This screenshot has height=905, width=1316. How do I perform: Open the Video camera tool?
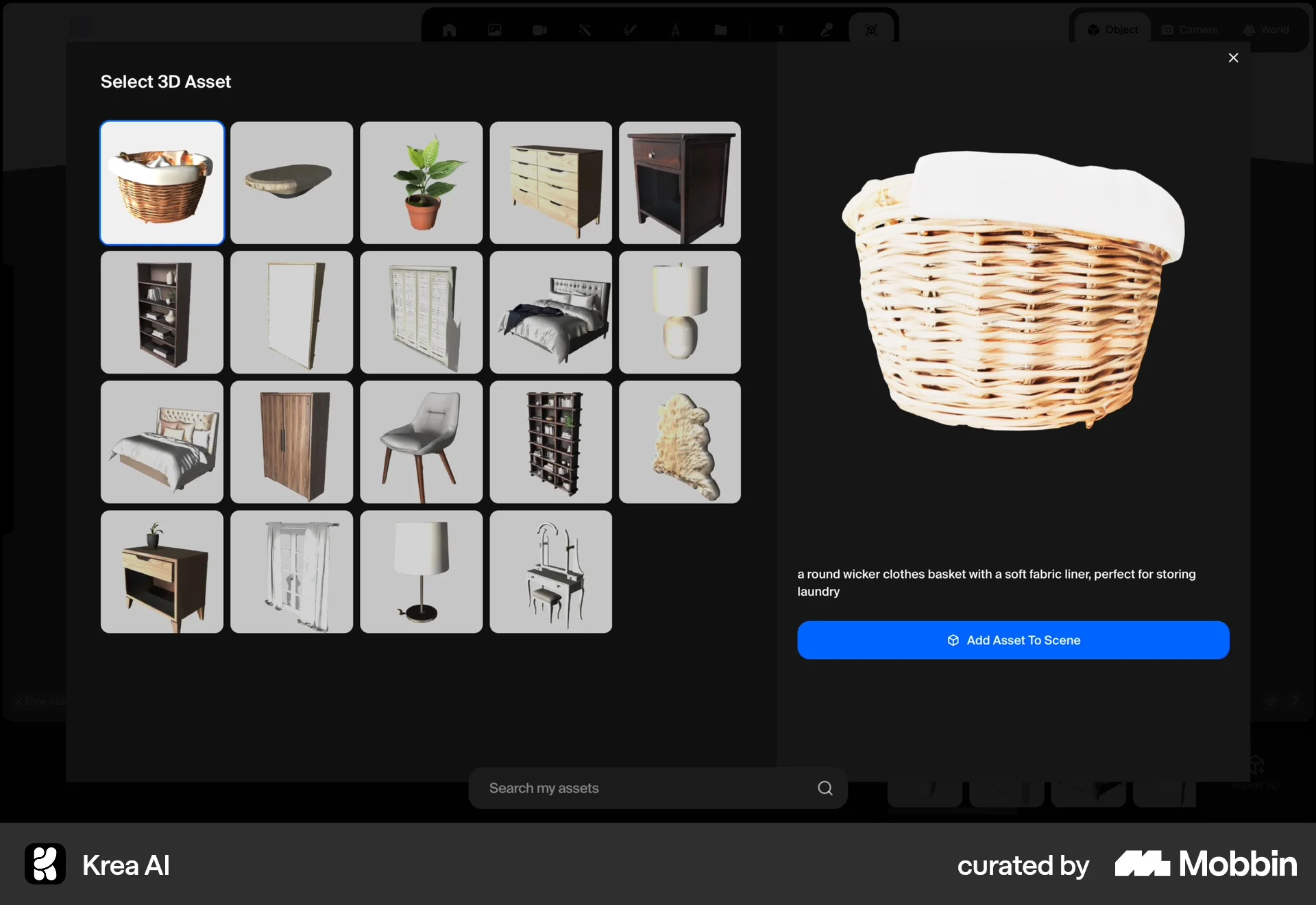point(539,30)
